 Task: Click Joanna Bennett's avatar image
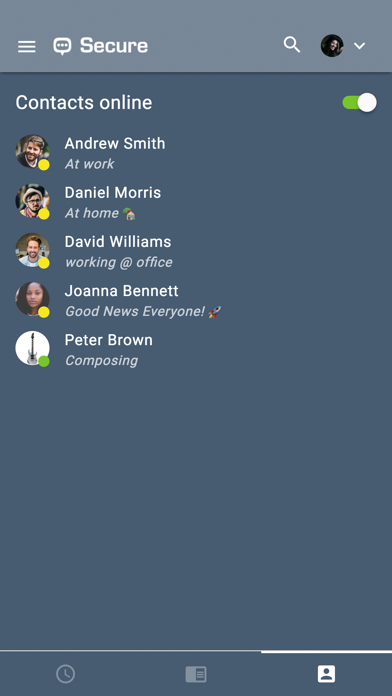click(32, 299)
